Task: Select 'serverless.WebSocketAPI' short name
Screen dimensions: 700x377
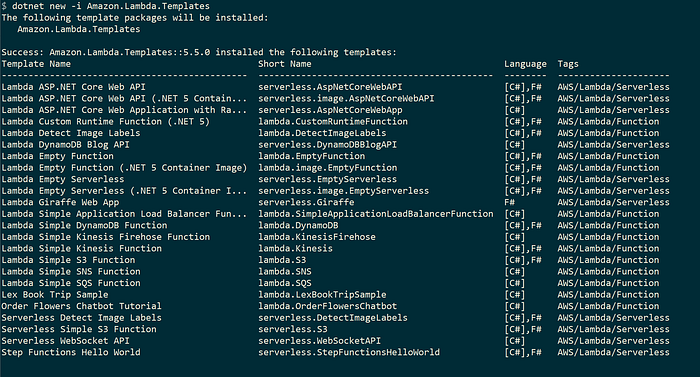Action: click(x=320, y=341)
